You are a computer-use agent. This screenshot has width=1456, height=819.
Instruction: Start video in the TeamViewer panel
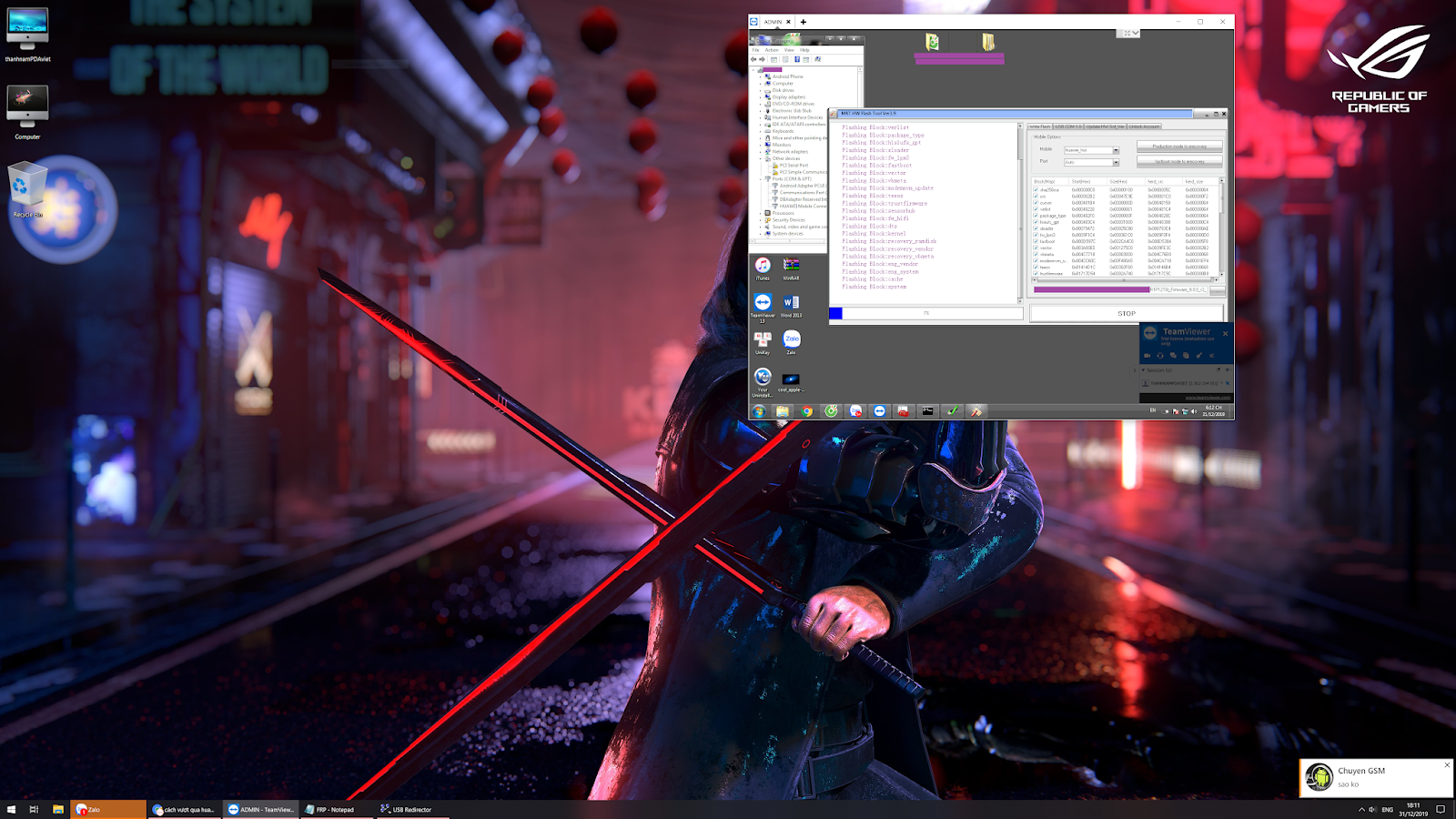pyautogui.click(x=1148, y=355)
